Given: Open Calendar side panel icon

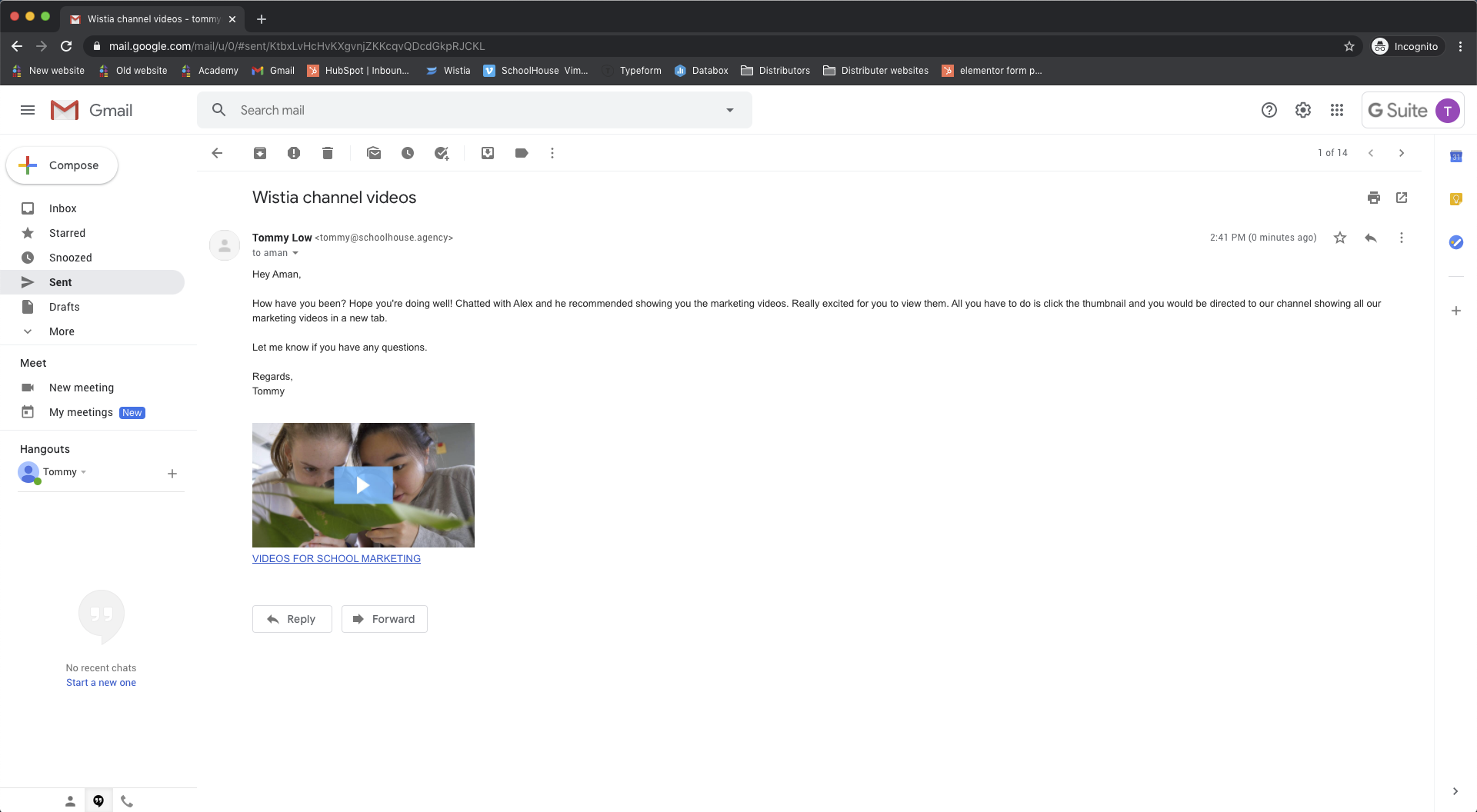Looking at the screenshot, I should pyautogui.click(x=1456, y=157).
